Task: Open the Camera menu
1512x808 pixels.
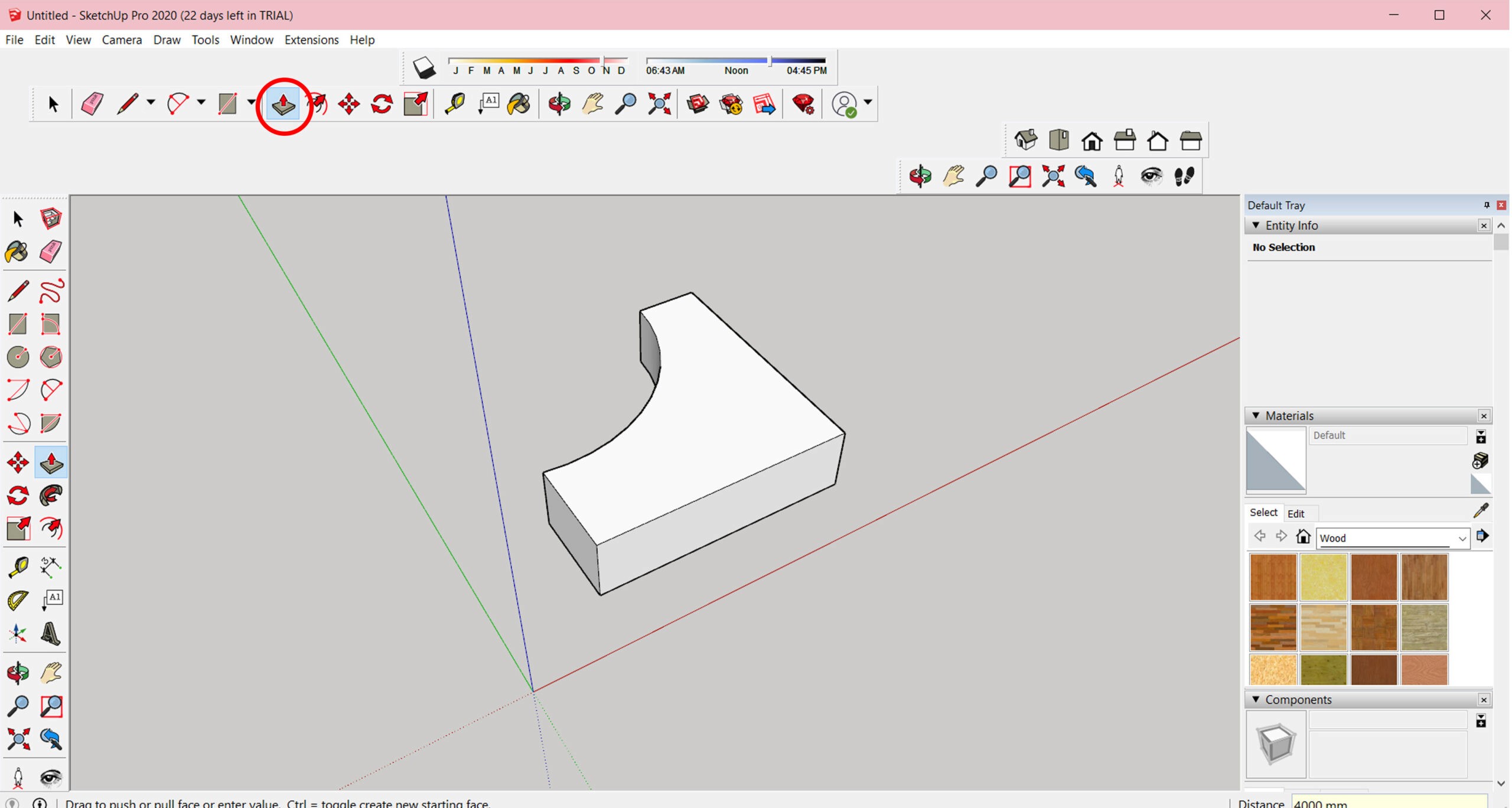Action: [x=122, y=40]
